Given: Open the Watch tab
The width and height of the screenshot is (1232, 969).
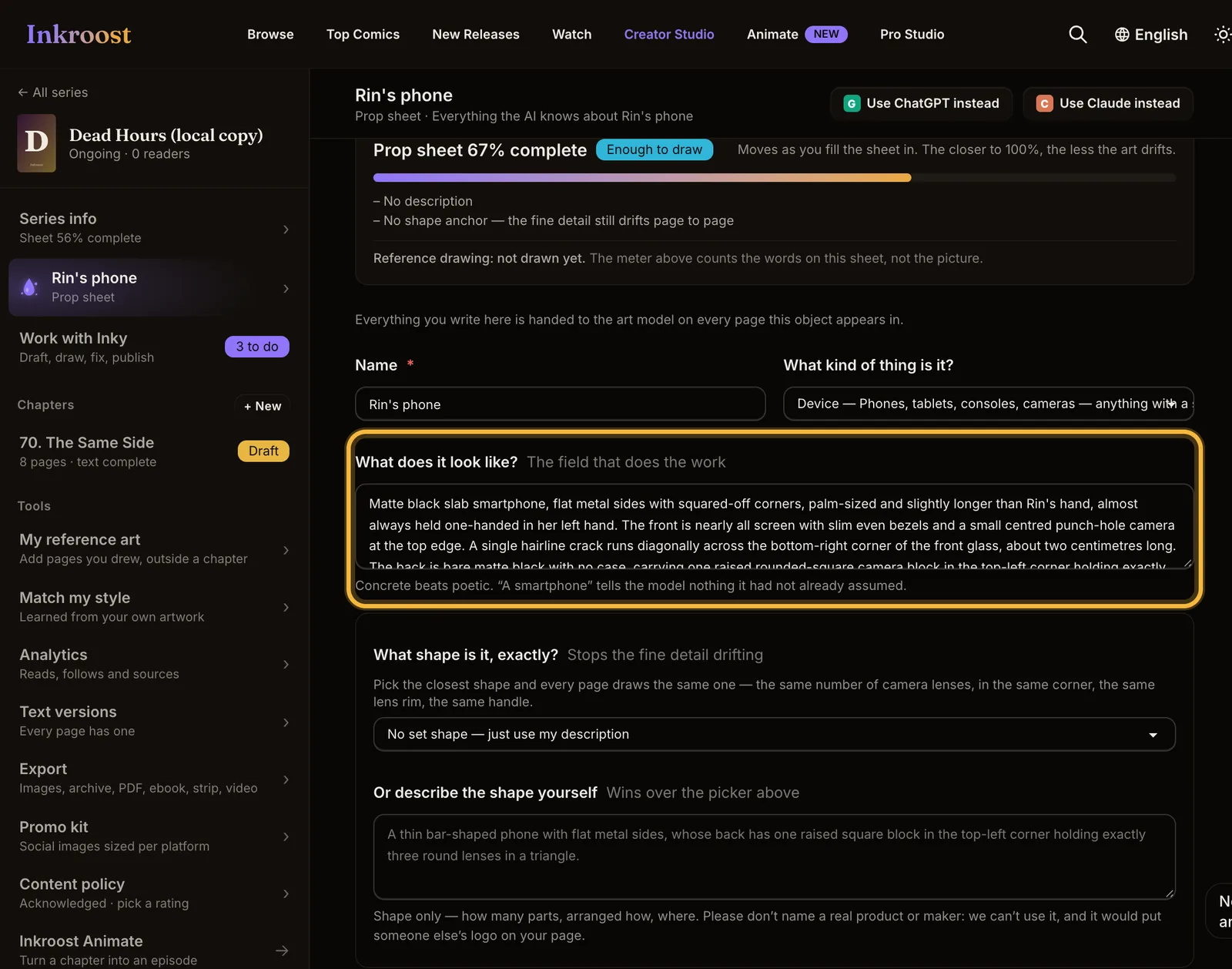Looking at the screenshot, I should pyautogui.click(x=571, y=34).
